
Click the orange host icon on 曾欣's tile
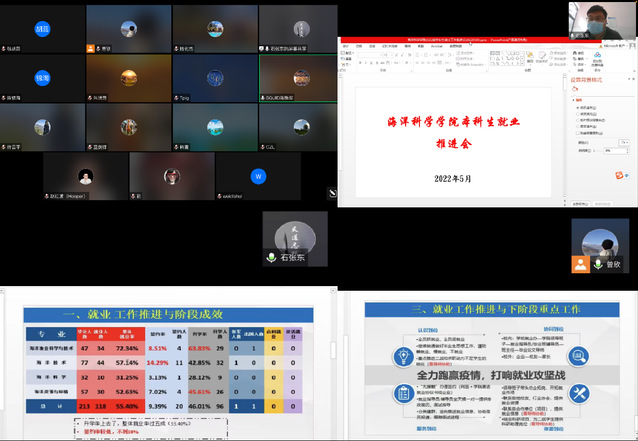coord(580,263)
